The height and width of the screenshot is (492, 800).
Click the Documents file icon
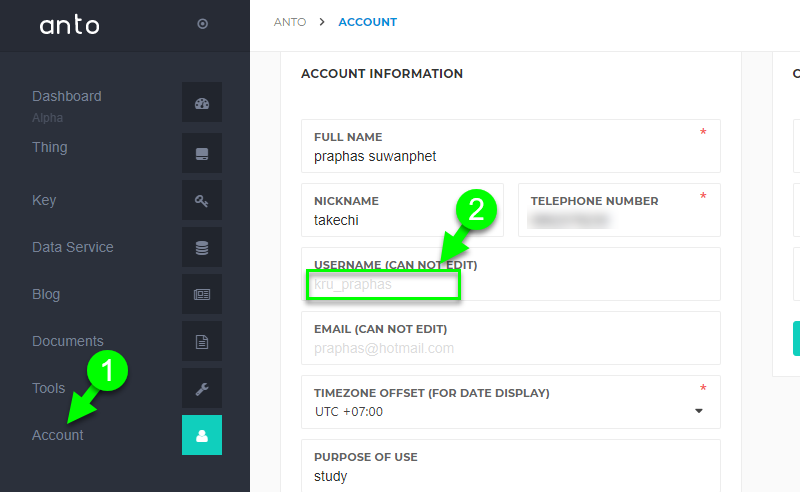point(202,341)
